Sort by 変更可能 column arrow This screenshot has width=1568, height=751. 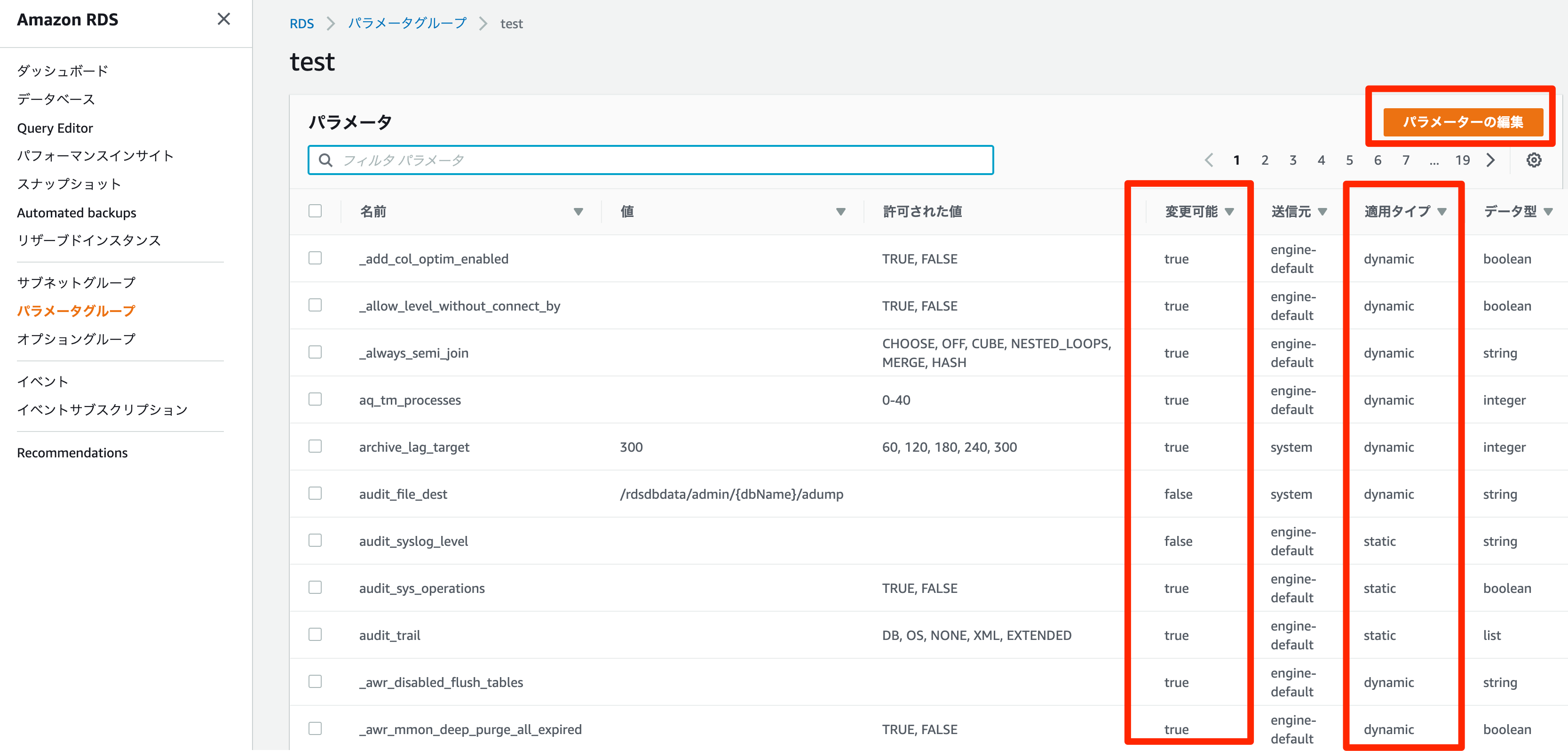click(1229, 211)
